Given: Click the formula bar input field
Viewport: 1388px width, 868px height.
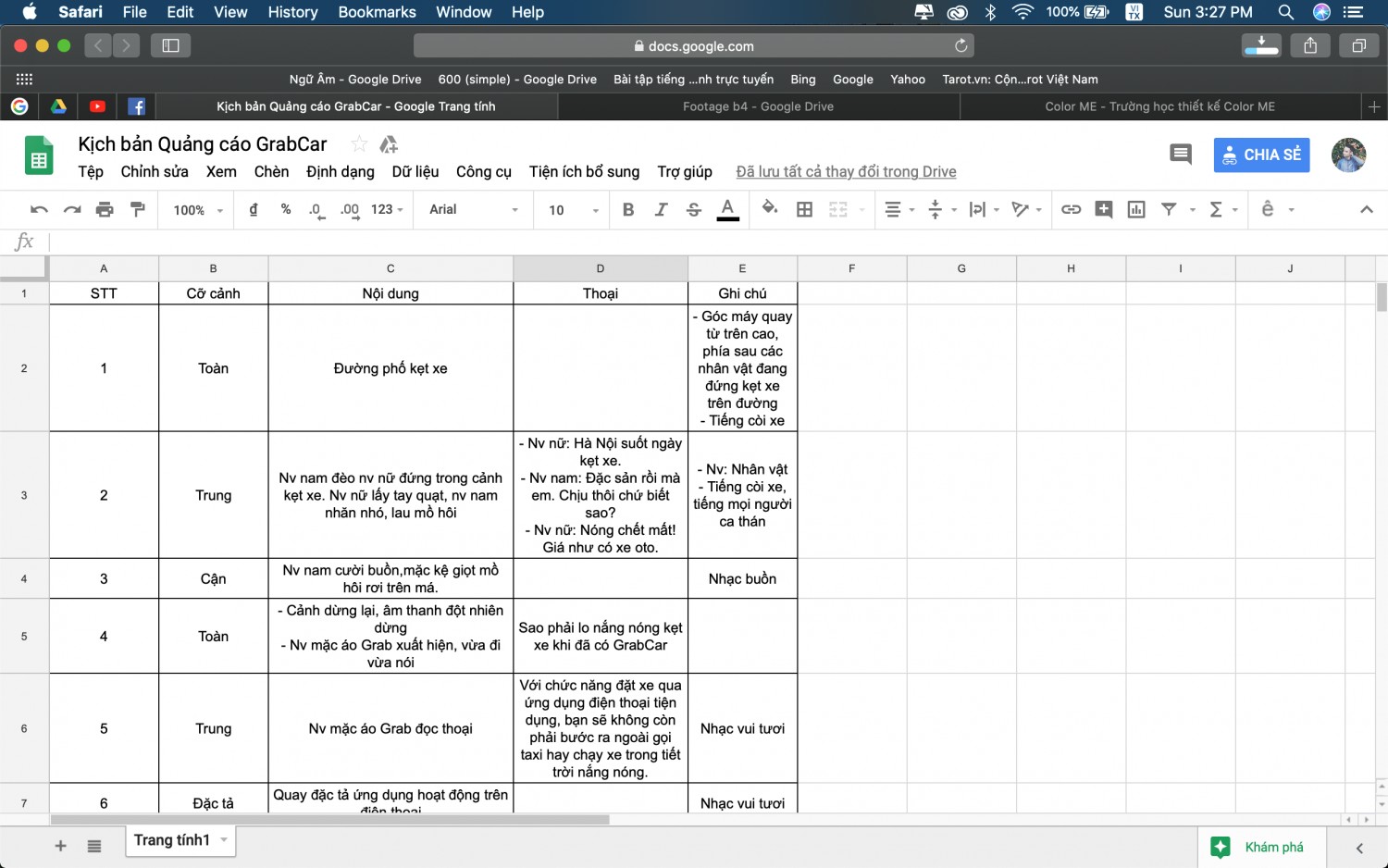Looking at the screenshot, I should click(713, 242).
